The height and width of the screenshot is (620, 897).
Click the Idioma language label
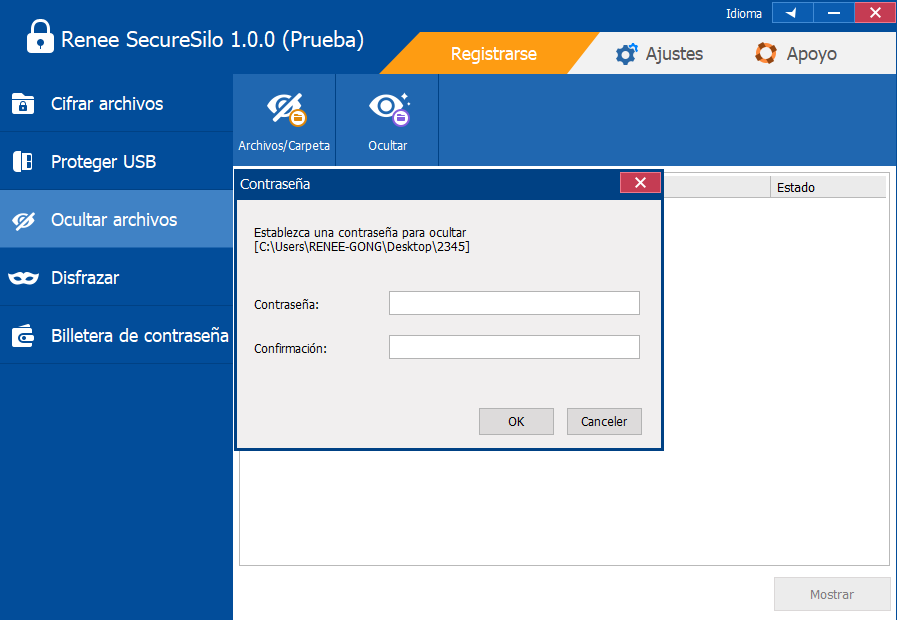(744, 14)
